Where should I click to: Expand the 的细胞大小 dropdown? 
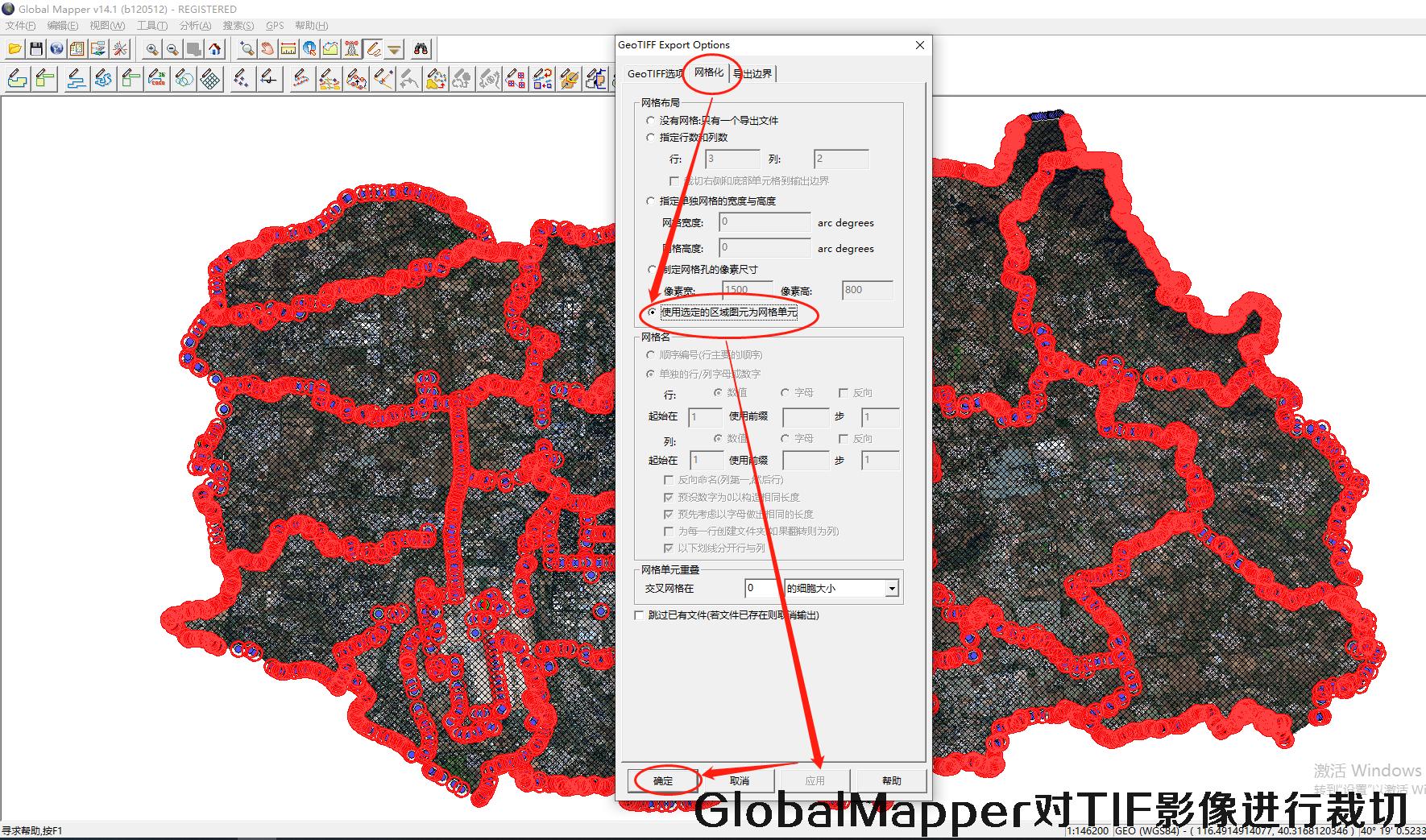click(x=891, y=589)
